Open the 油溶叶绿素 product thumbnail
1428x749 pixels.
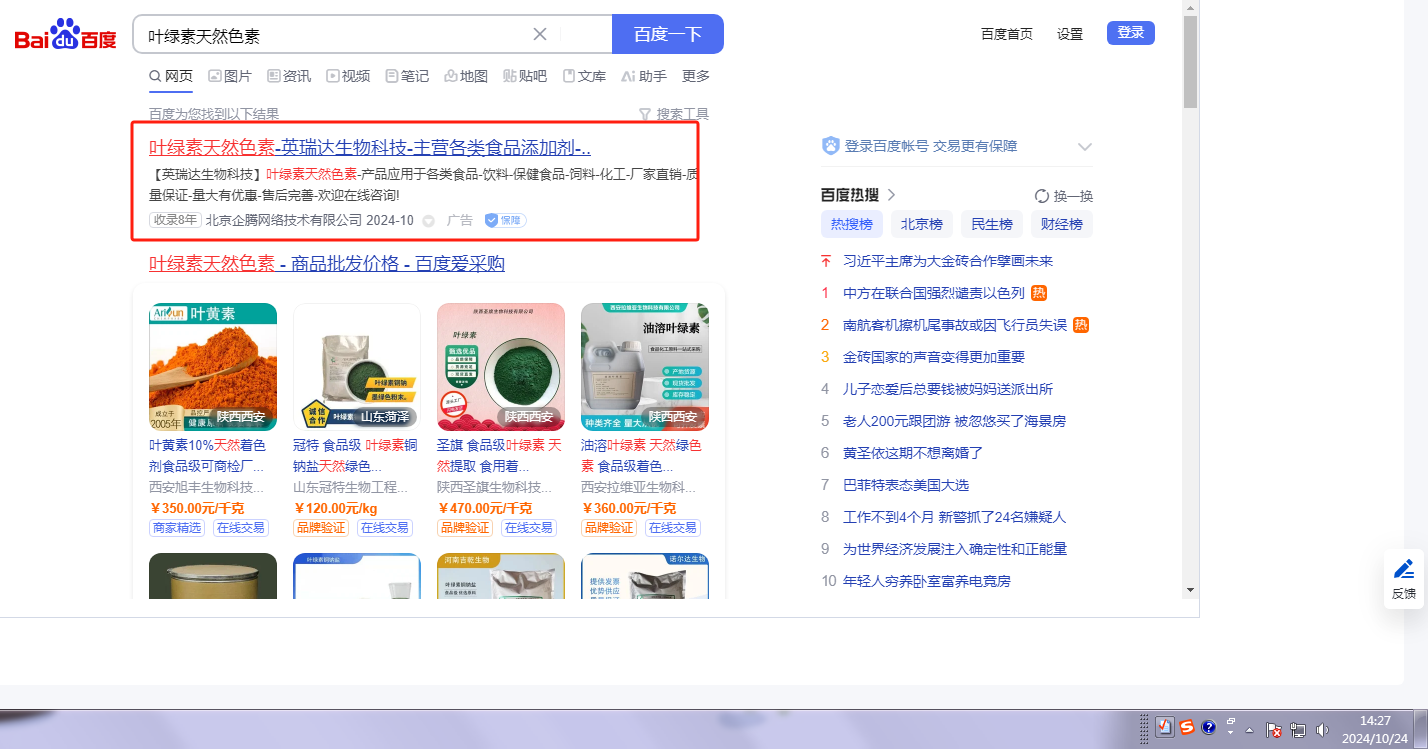click(644, 367)
